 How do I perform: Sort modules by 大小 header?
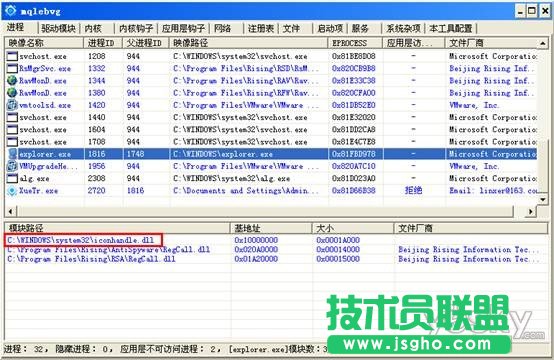353,228
